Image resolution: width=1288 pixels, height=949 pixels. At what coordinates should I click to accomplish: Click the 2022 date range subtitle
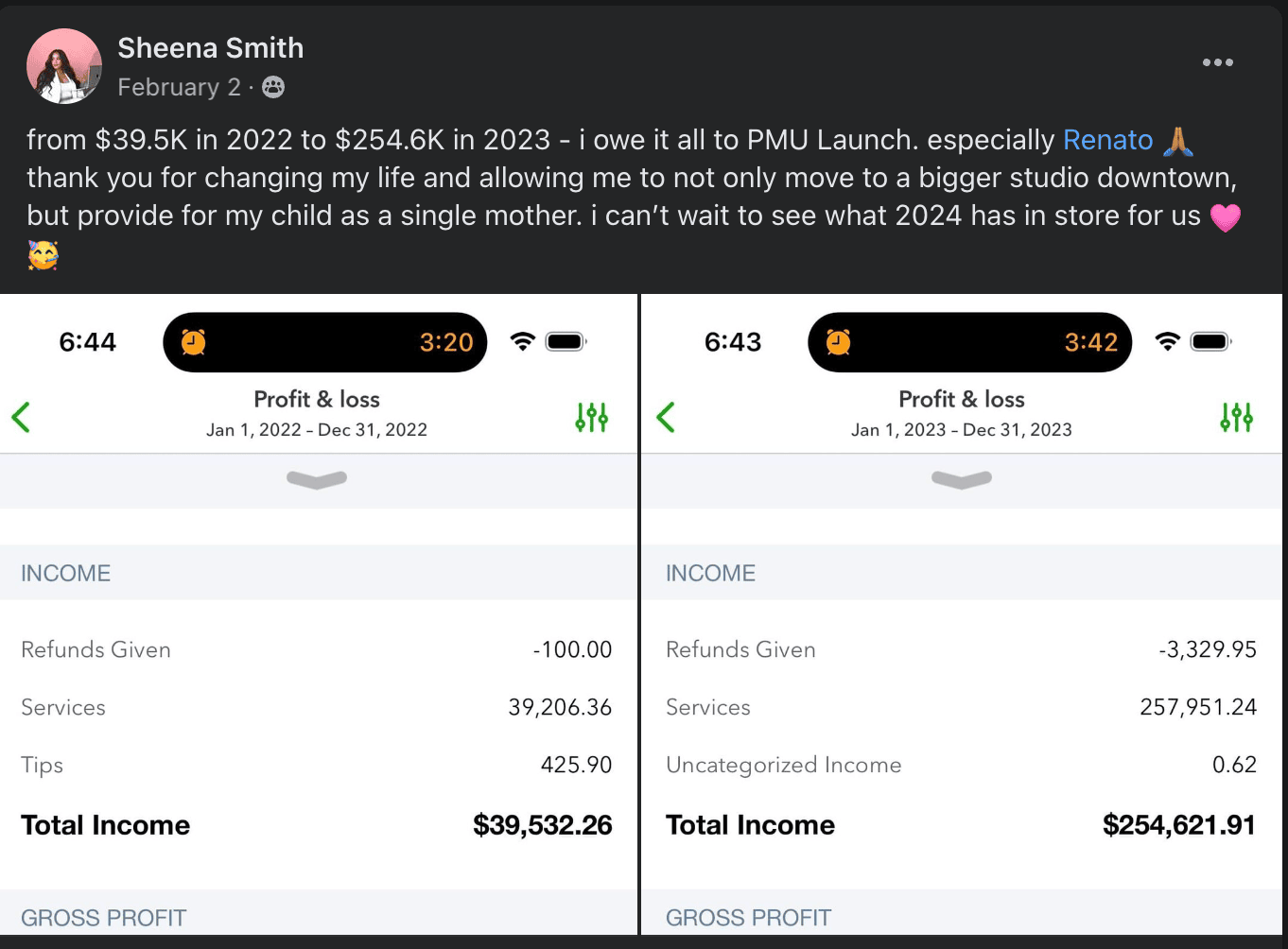coord(317,430)
